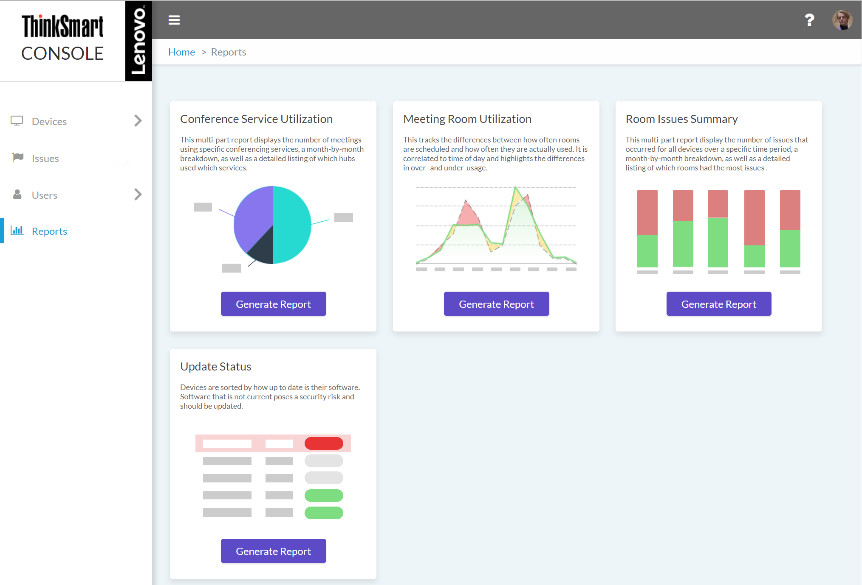Click the ThinkSmart Console logo
The image size is (862, 585).
[x=63, y=38]
